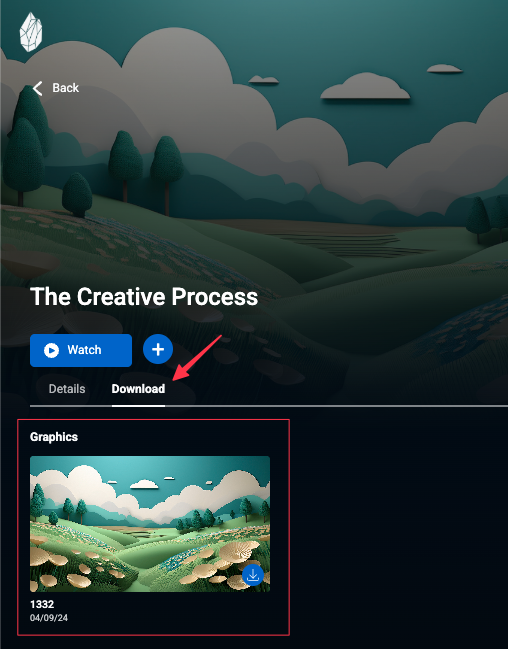Select the 1332 file name label
The image size is (508, 649).
point(42,604)
